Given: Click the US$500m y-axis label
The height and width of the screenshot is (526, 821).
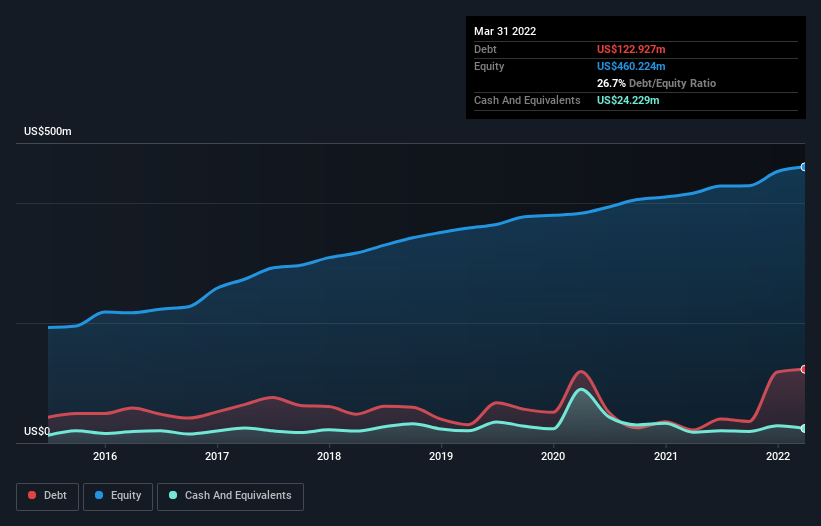Looking at the screenshot, I should (48, 131).
